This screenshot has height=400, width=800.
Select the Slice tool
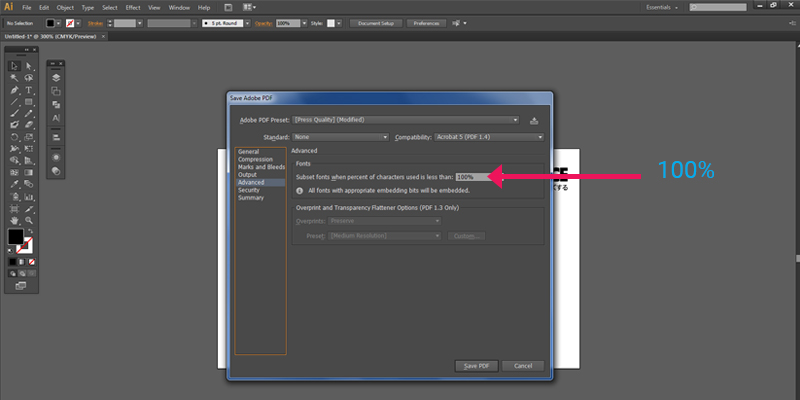29,209
